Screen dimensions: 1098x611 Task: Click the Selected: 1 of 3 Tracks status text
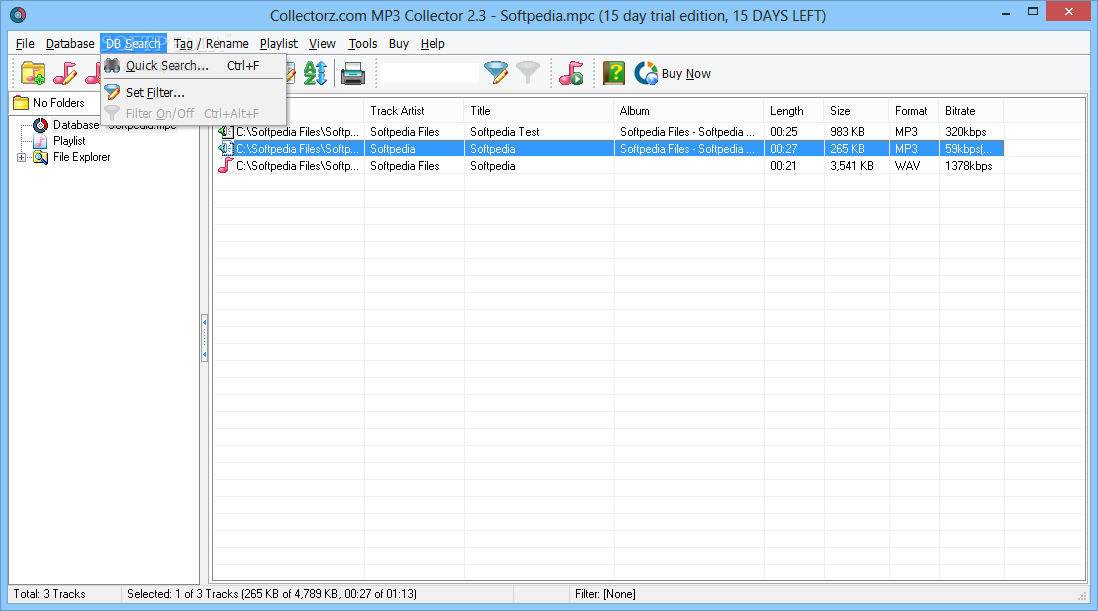click(272, 594)
